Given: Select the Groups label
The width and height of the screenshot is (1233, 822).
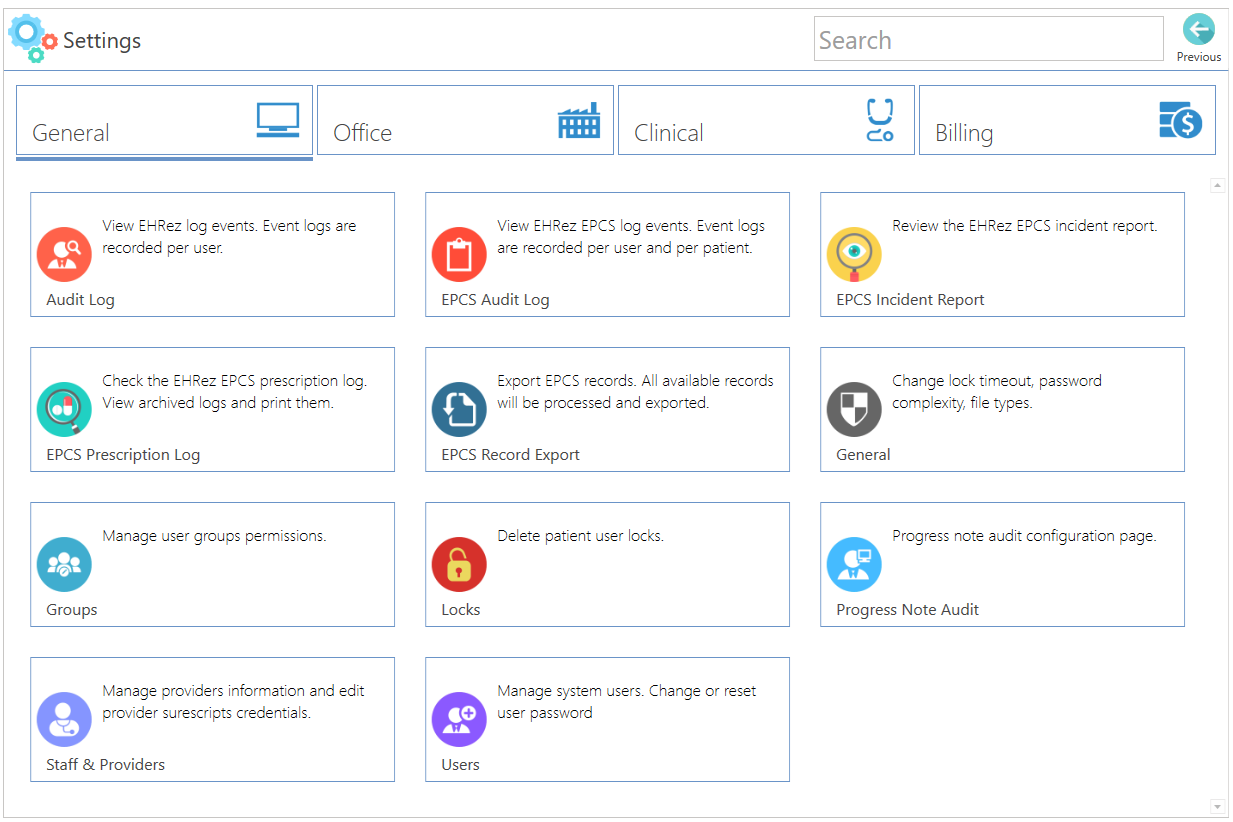Looking at the screenshot, I should click(x=72, y=610).
